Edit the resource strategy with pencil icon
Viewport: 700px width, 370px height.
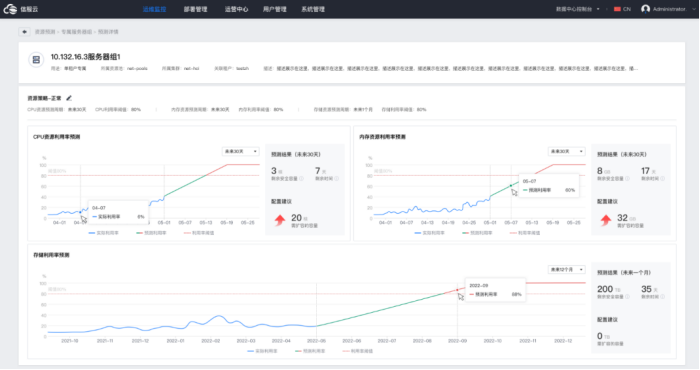pos(69,98)
